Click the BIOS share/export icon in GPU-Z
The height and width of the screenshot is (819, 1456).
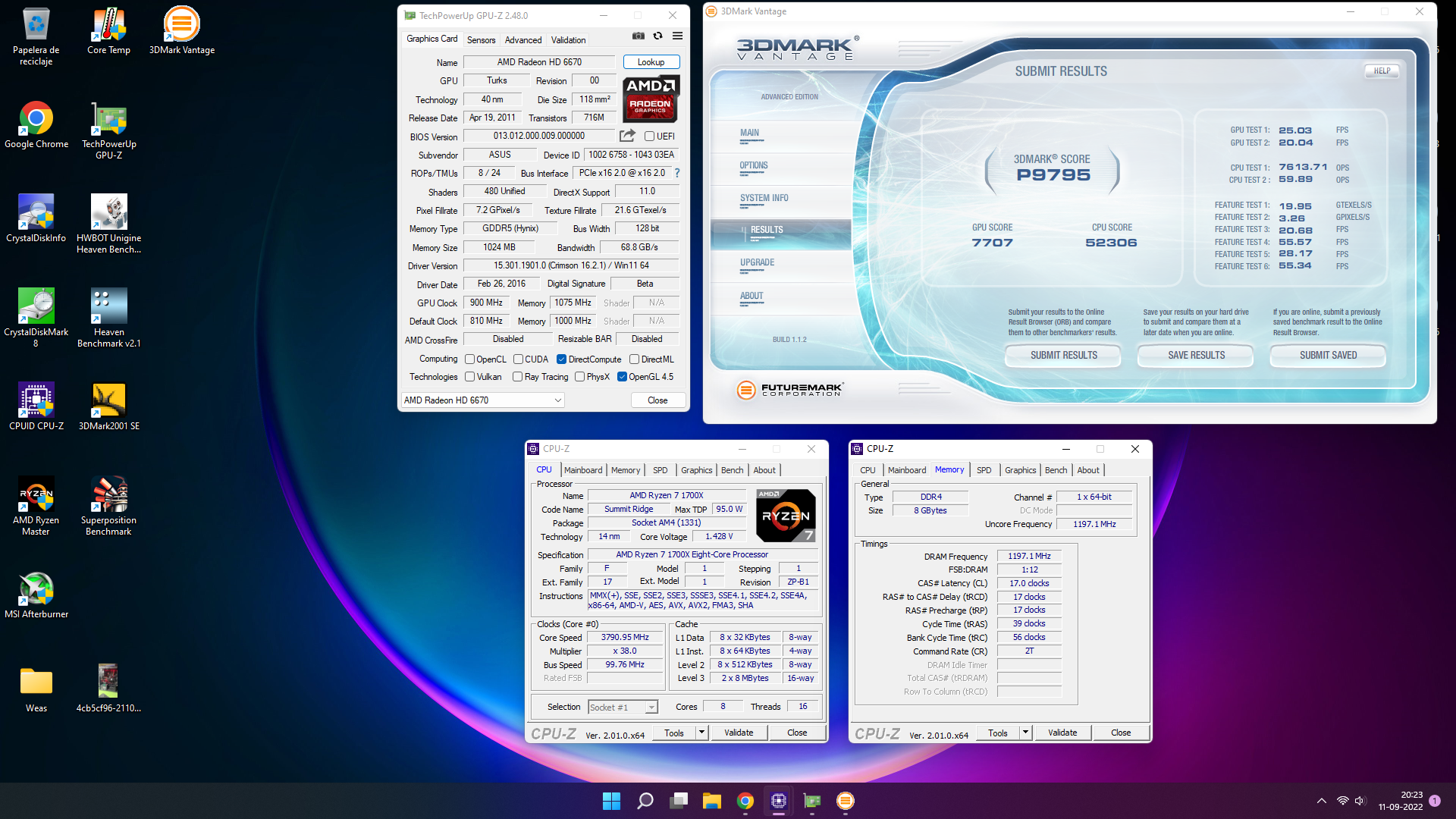point(627,136)
